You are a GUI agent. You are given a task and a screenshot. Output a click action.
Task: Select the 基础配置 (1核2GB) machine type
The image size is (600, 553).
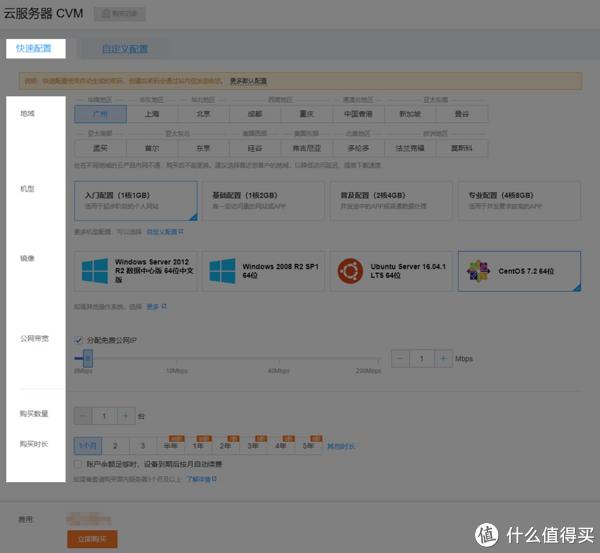(x=264, y=201)
